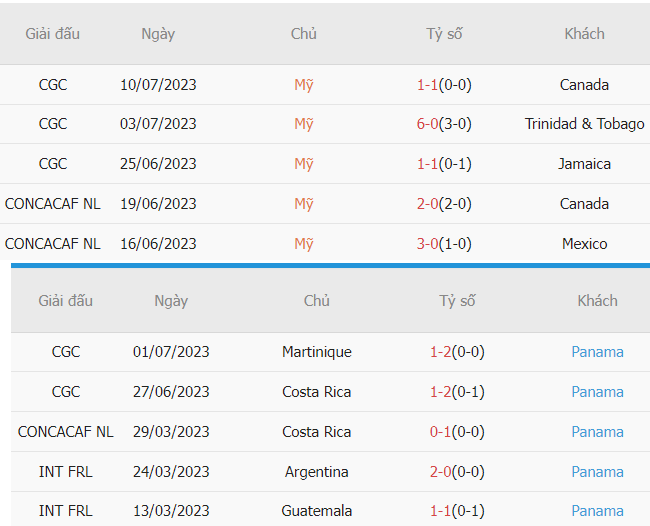Click the Giải đấu header in the top table
650x526 pixels.
(53, 33)
